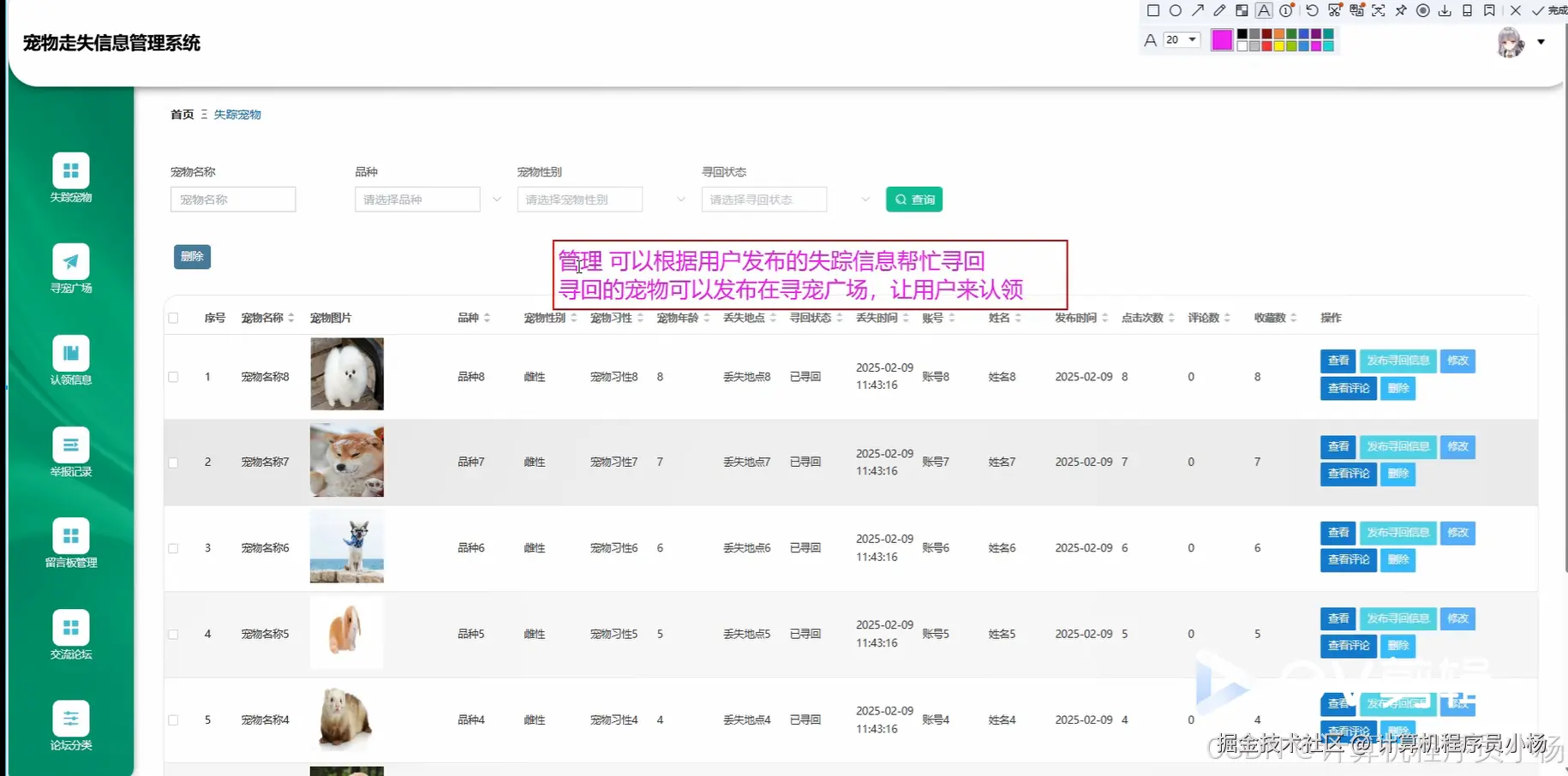The width and height of the screenshot is (1568, 776).
Task: Open 寻宠广场 in the sidebar
Action: [x=70, y=268]
